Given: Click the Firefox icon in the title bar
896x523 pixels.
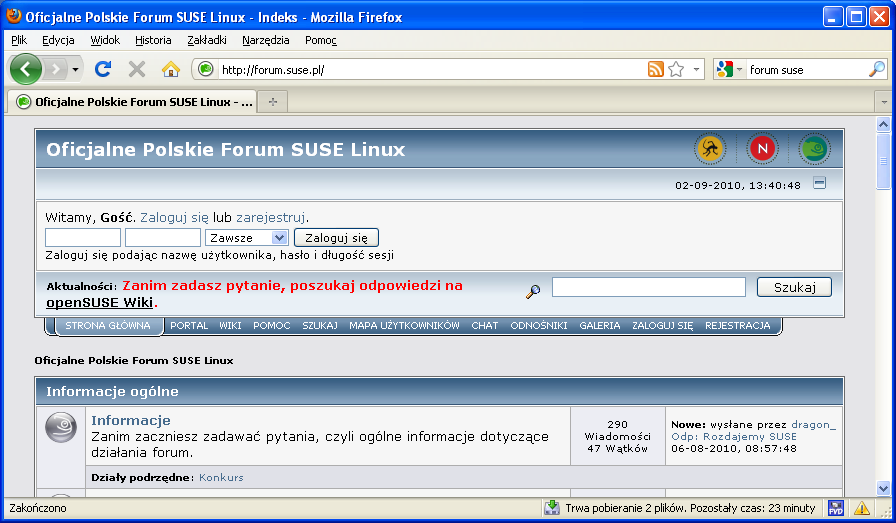Looking at the screenshot, I should pos(14,17).
